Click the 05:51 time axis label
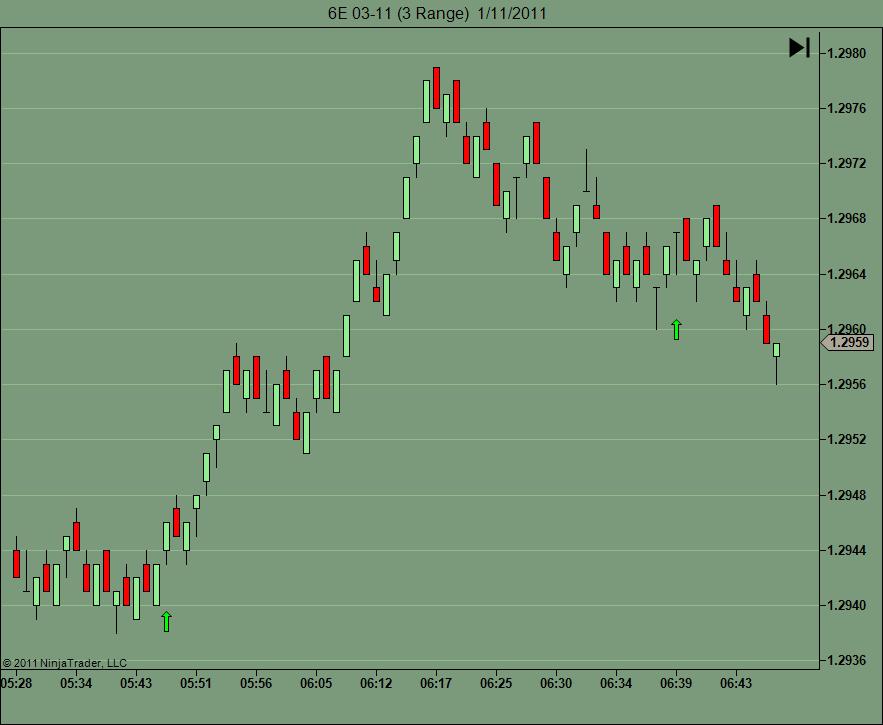Viewport: 883px width, 725px height. [196, 683]
